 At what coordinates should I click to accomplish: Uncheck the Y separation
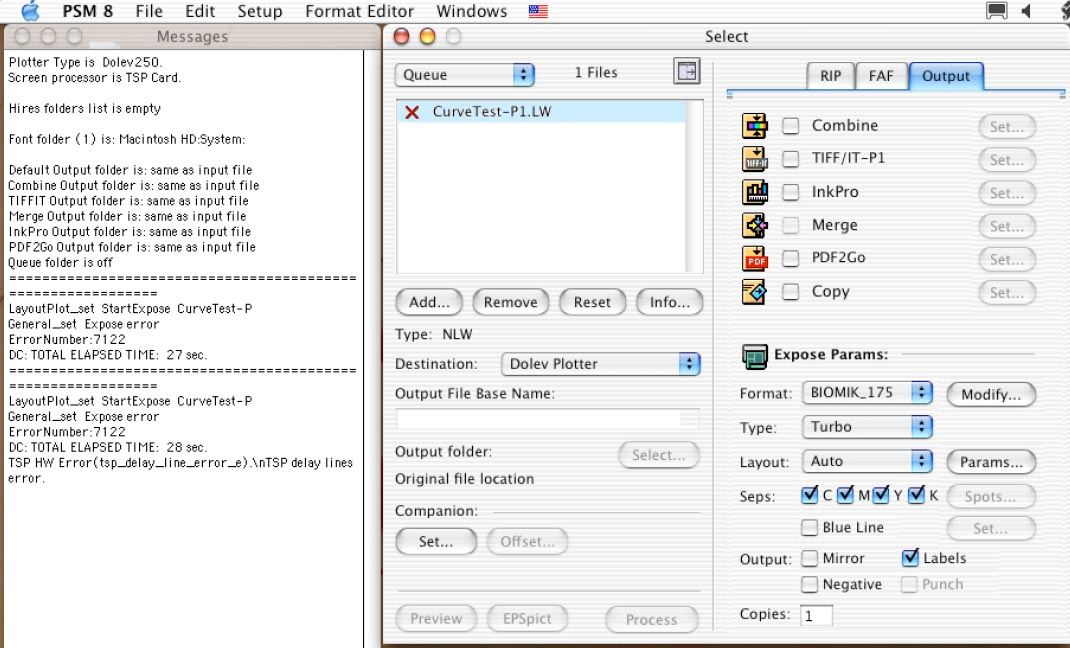pyautogui.click(x=880, y=495)
